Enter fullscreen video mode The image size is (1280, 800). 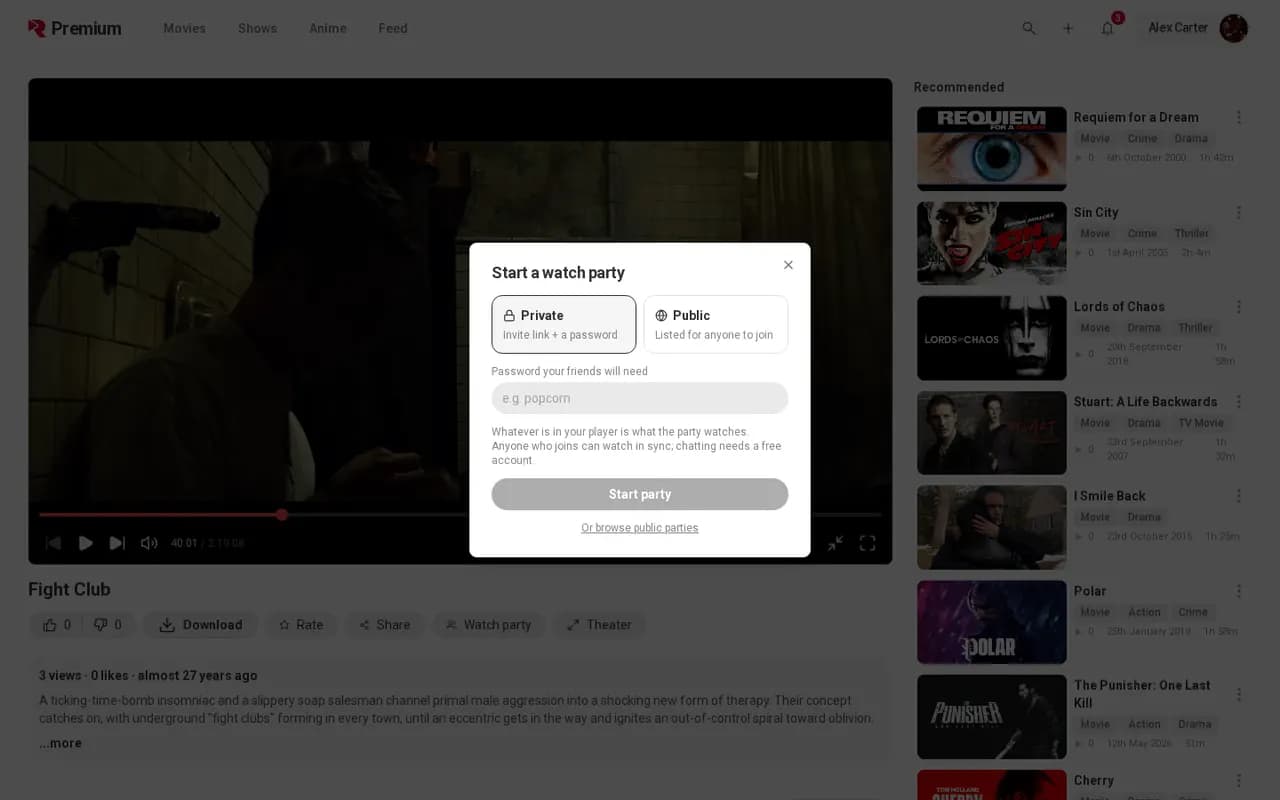coord(868,543)
